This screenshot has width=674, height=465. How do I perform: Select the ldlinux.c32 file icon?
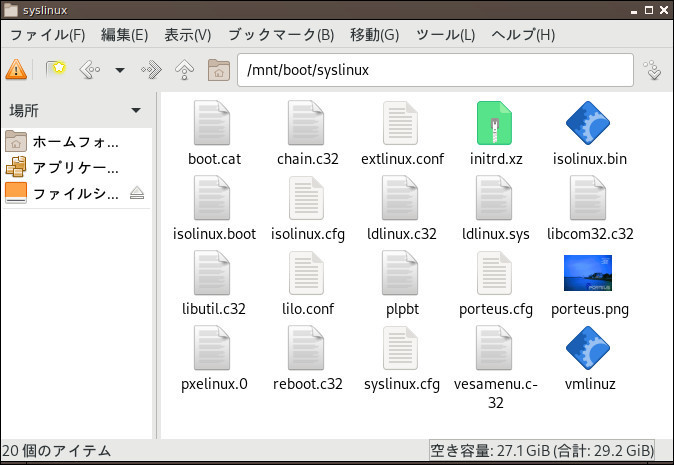pos(400,197)
